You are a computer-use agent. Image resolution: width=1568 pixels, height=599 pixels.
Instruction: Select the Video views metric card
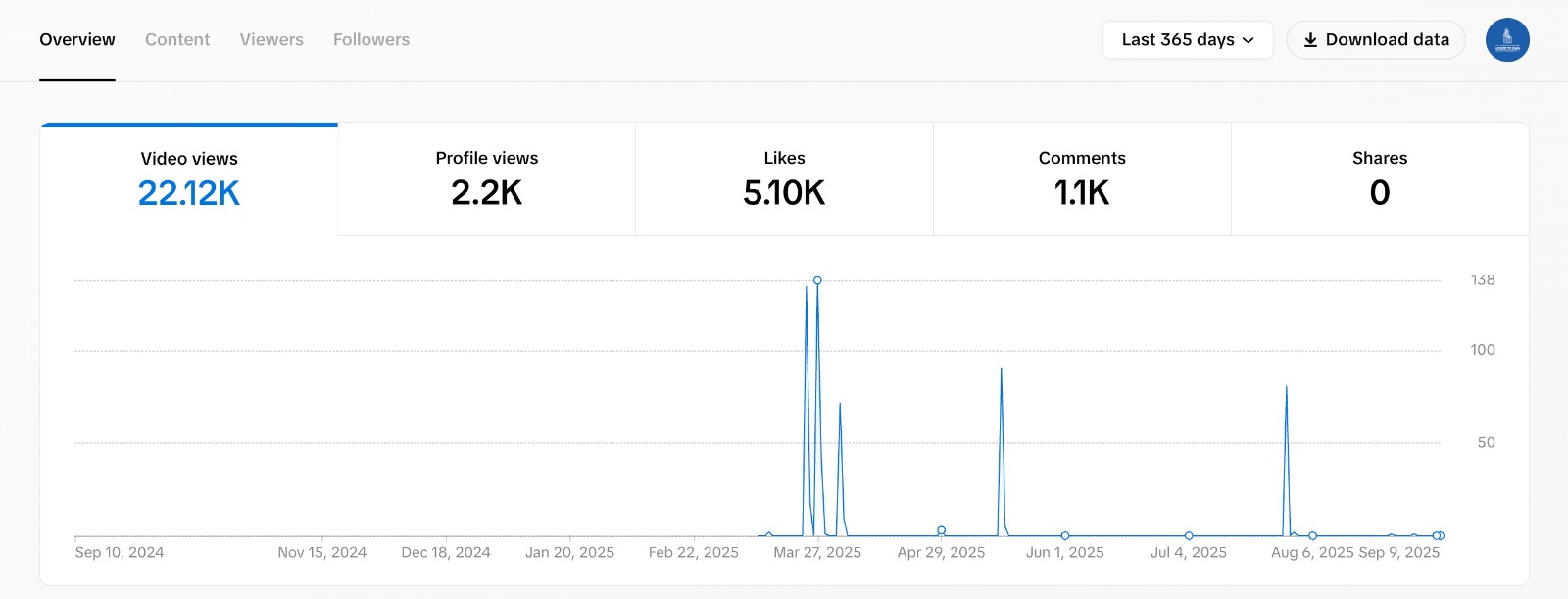pyautogui.click(x=189, y=179)
